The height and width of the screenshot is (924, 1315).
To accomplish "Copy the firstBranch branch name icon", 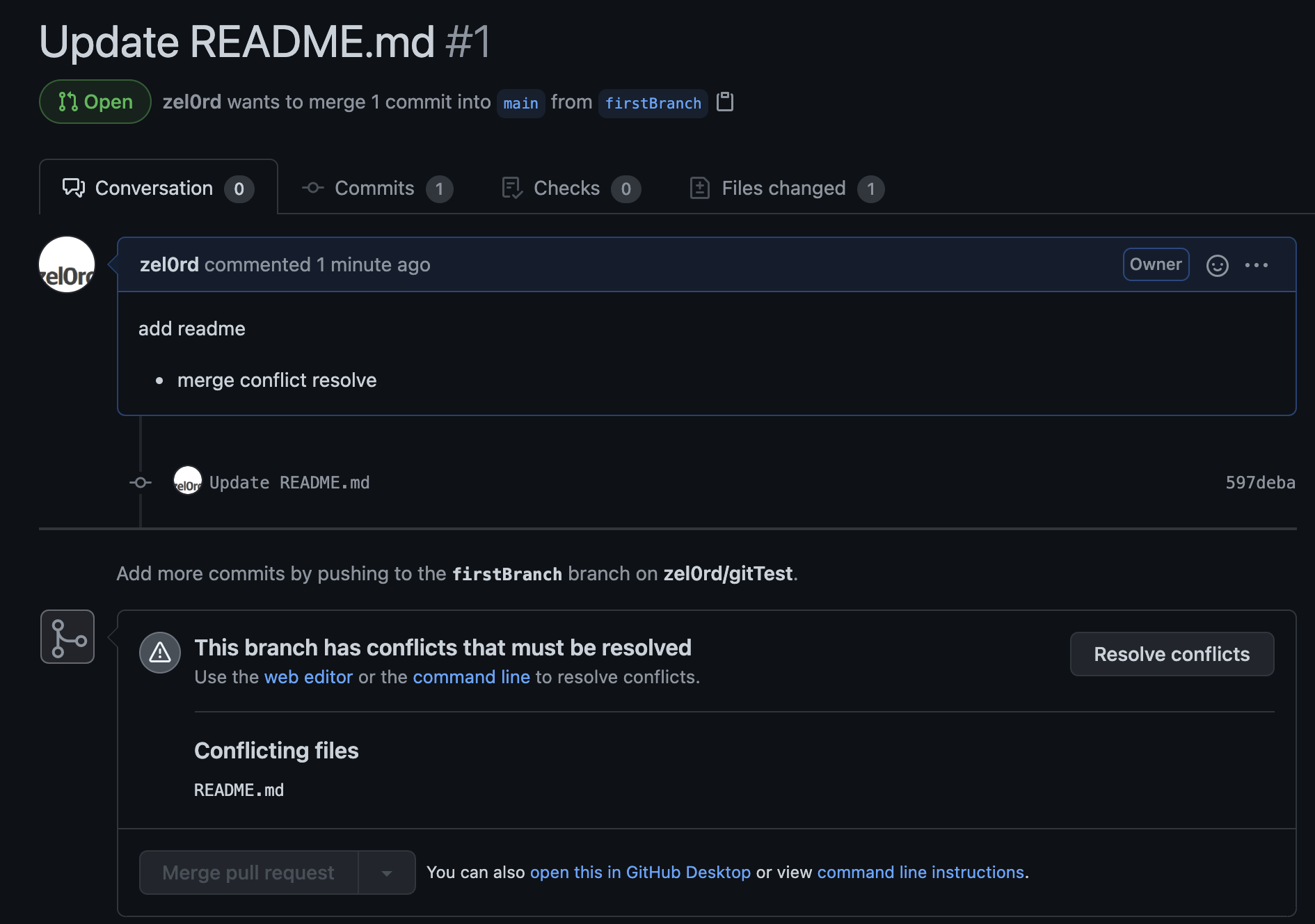I will tap(725, 102).
